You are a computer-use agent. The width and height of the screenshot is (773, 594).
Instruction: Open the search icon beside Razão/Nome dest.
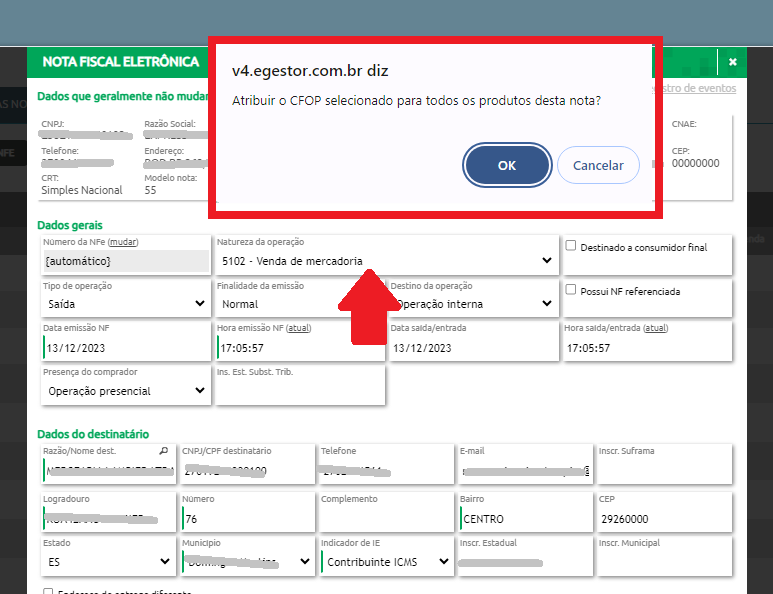pos(164,451)
